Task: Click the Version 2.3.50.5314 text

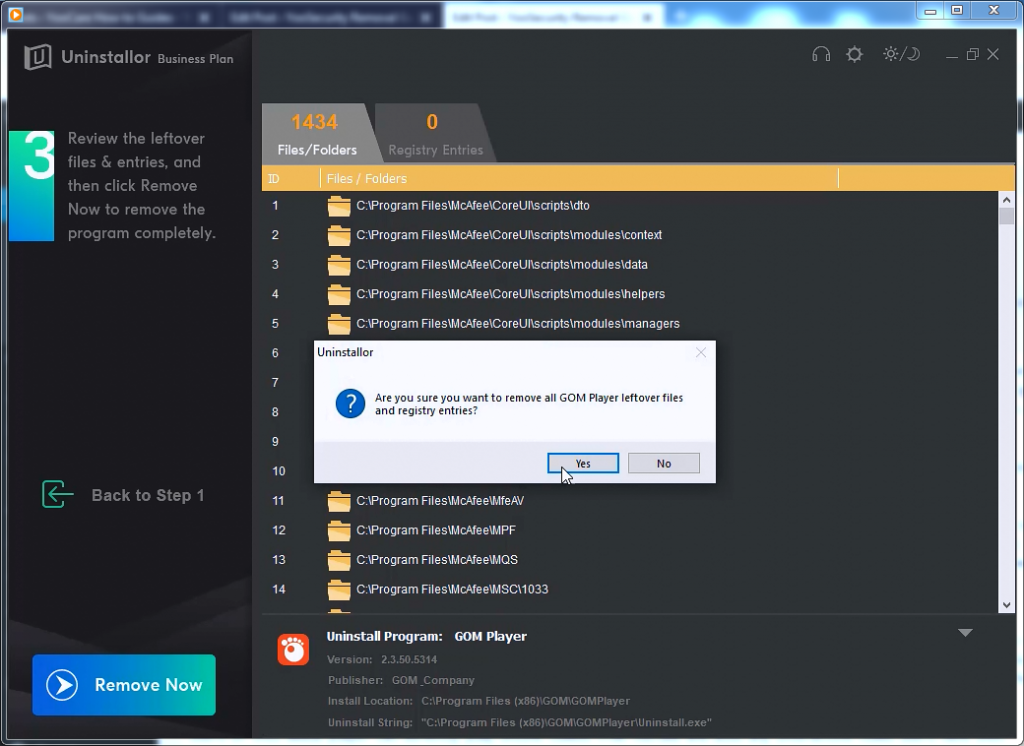Action: [382, 660]
